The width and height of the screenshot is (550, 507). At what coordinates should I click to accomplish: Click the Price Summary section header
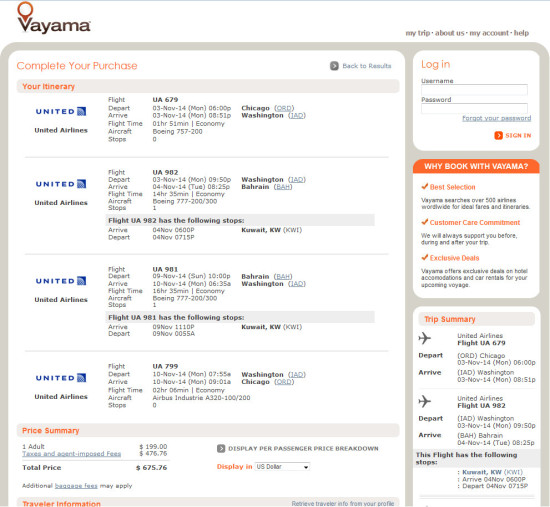(208, 431)
